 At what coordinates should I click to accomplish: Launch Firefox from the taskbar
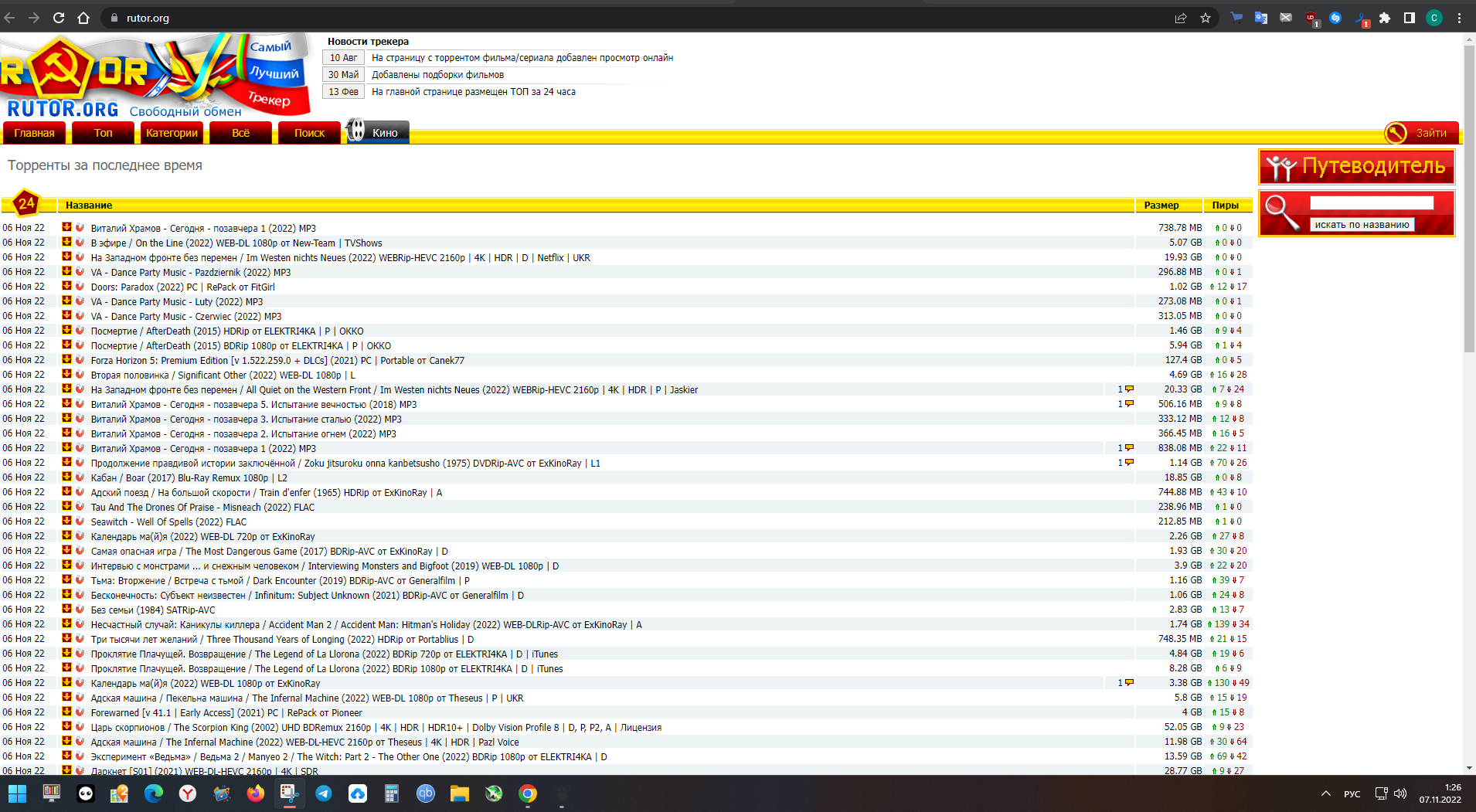tap(256, 793)
